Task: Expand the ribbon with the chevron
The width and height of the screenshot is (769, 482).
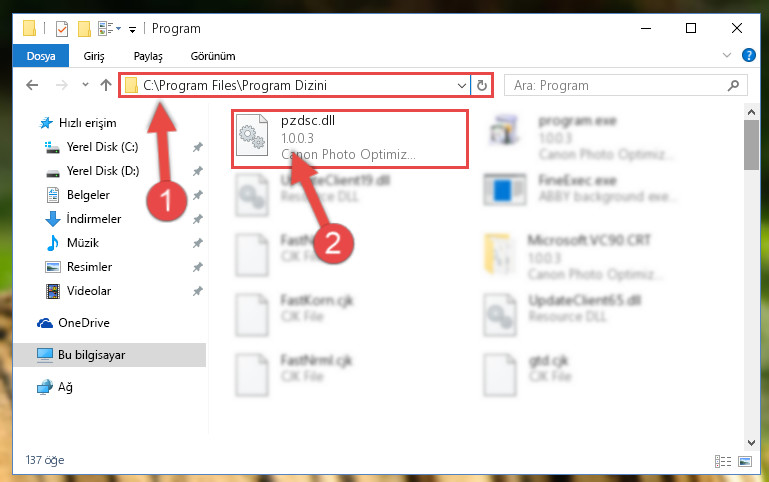Action: tap(727, 55)
